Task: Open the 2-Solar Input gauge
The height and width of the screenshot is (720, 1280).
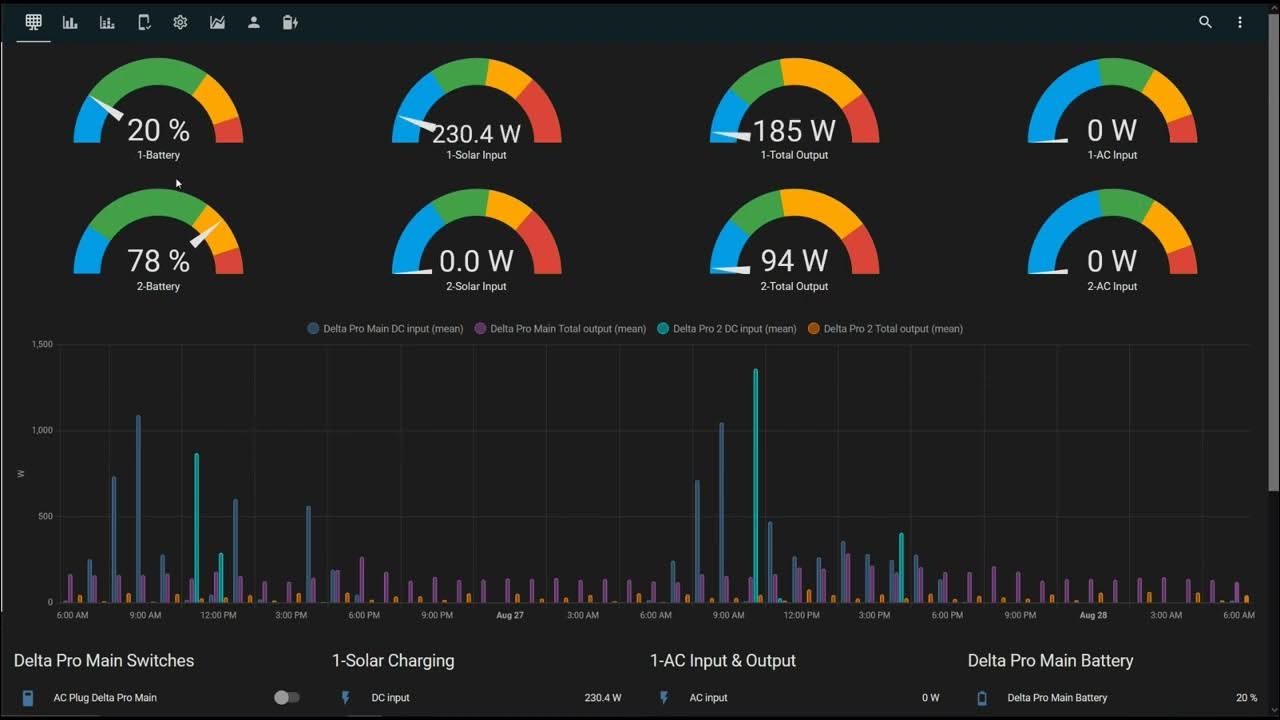Action: [476, 240]
